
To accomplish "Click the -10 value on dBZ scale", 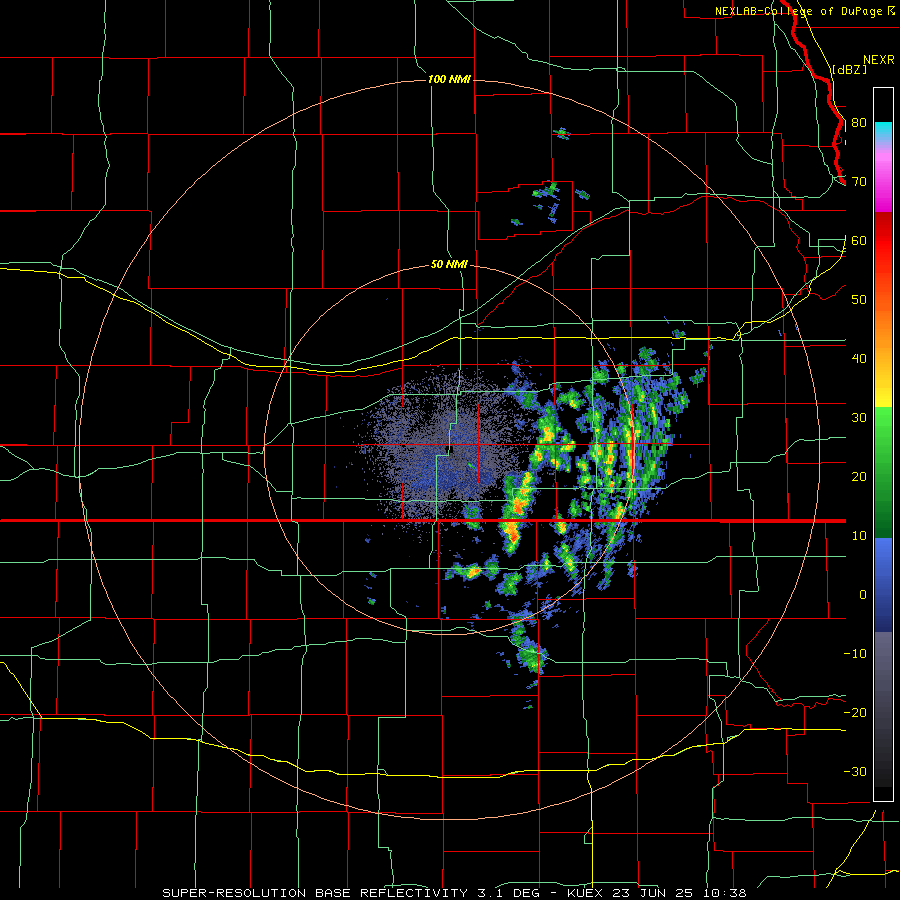I will [855, 654].
